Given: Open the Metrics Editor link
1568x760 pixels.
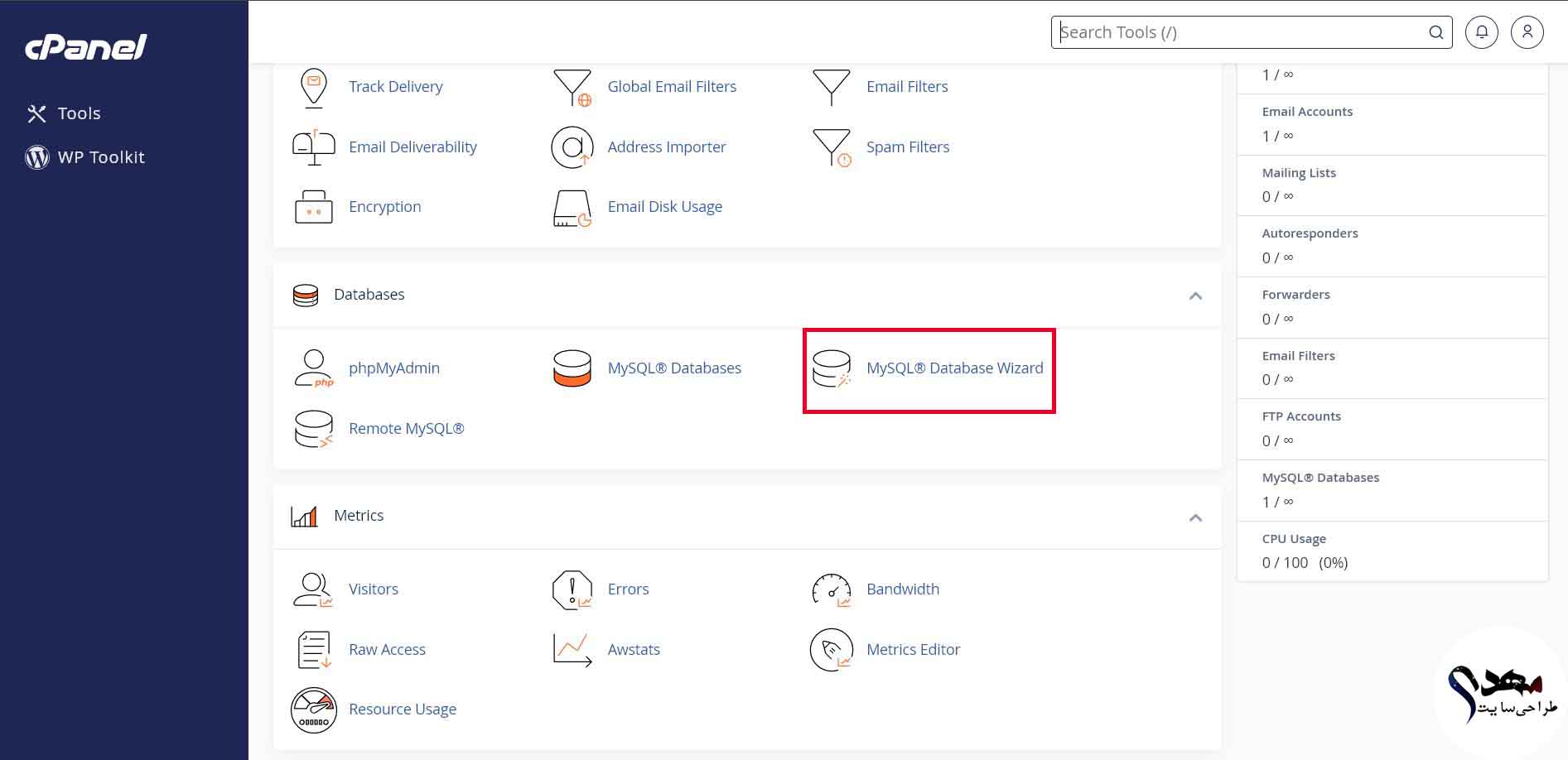Looking at the screenshot, I should coord(913,650).
